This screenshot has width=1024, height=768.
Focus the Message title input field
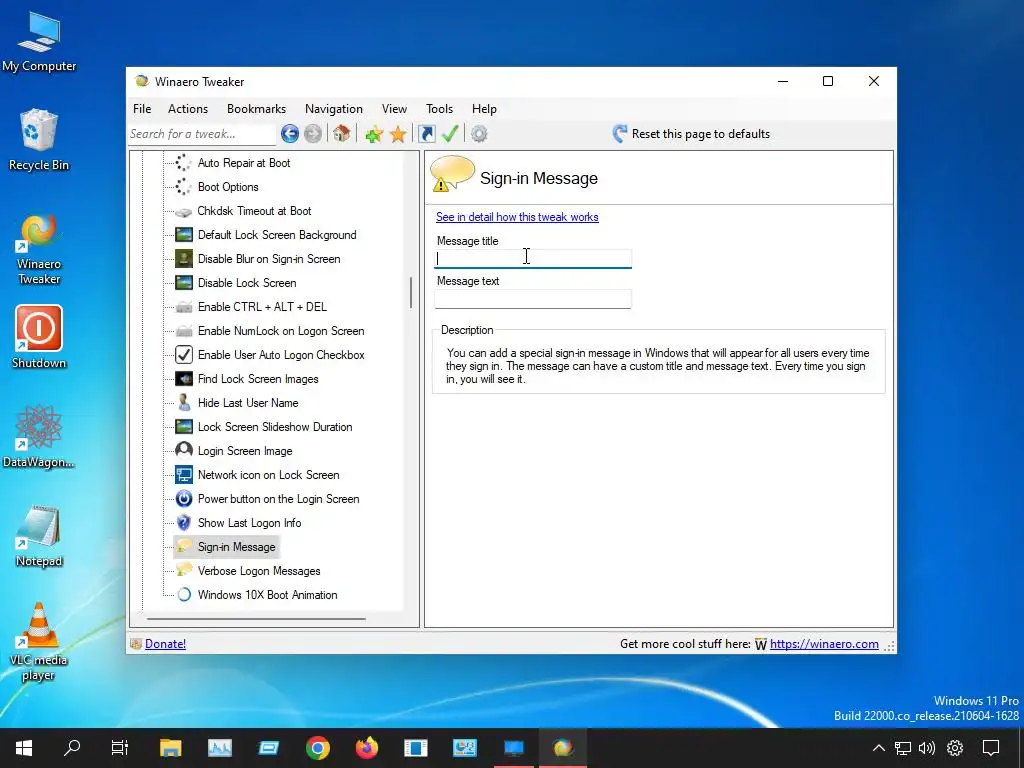pyautogui.click(x=533, y=259)
